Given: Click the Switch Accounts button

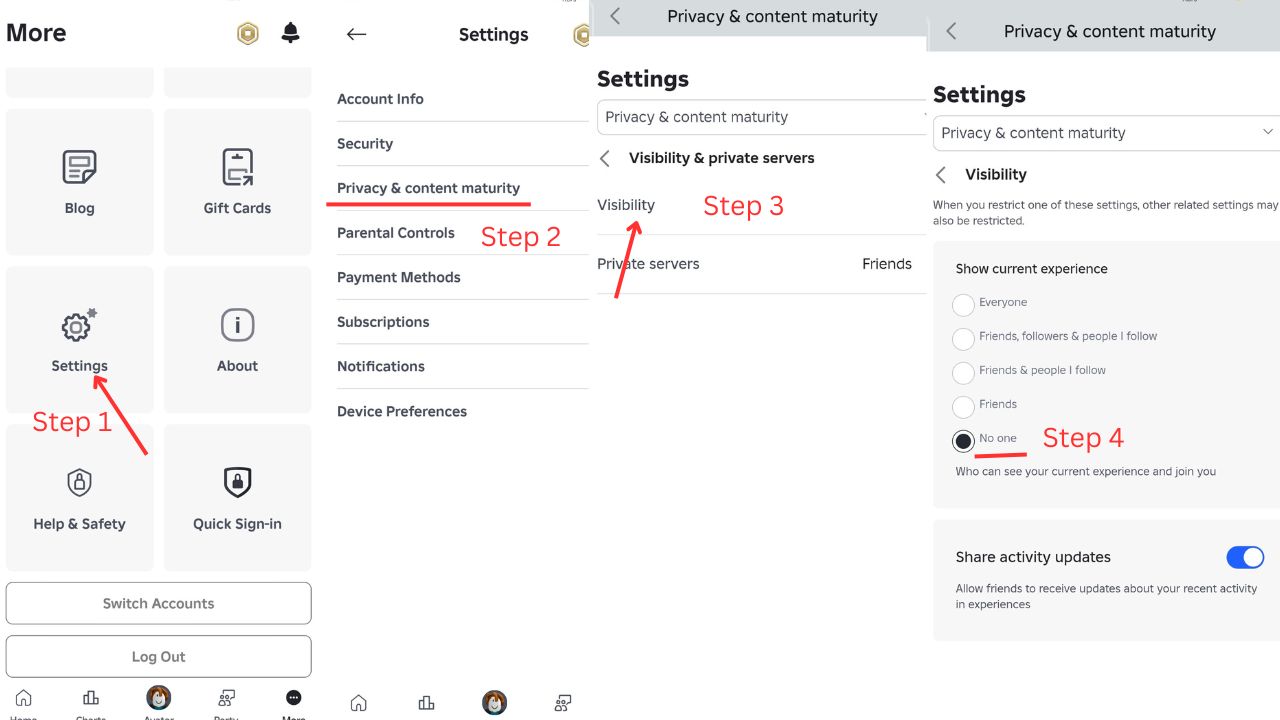Looking at the screenshot, I should coord(158,603).
